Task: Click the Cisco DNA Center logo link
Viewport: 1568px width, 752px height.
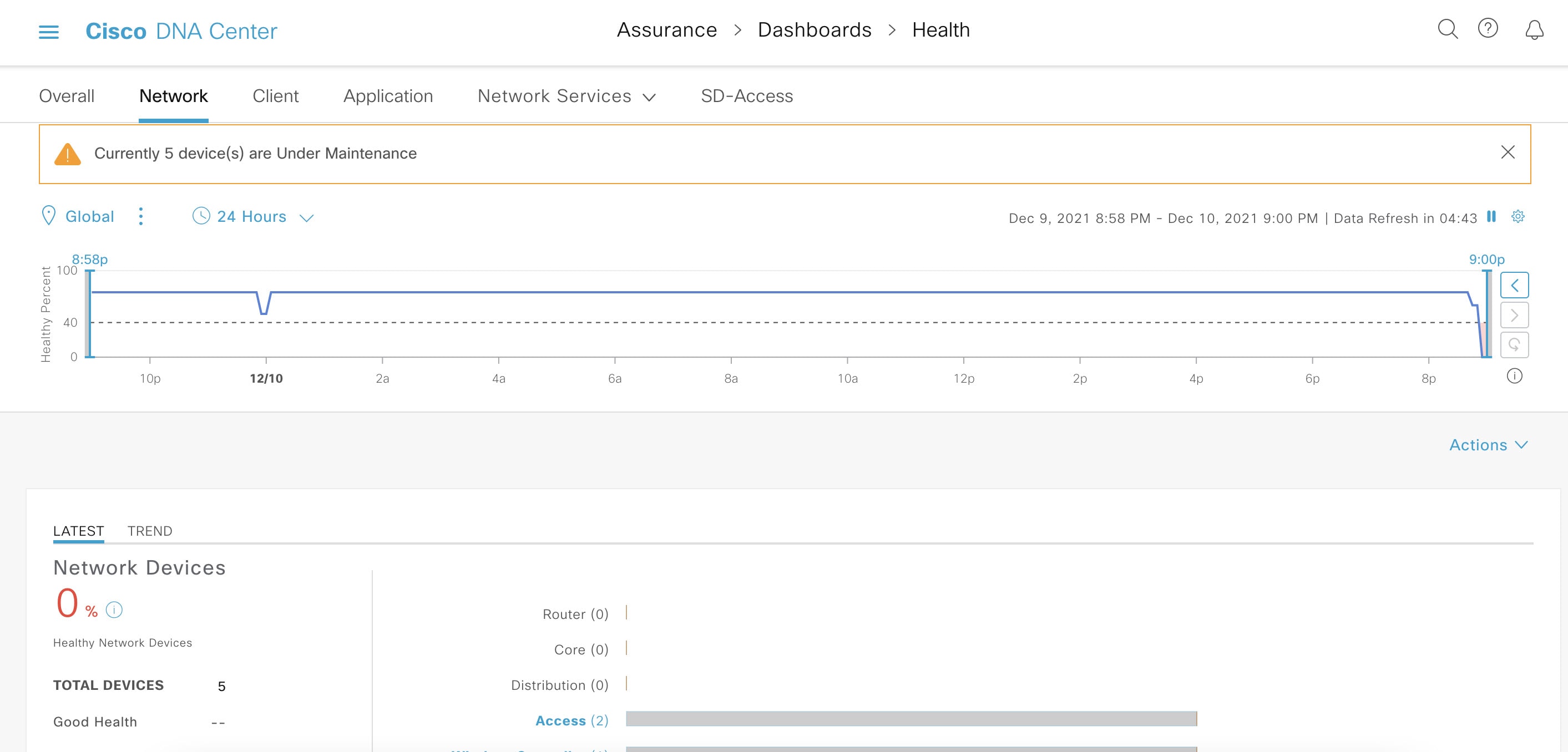Action: (181, 31)
